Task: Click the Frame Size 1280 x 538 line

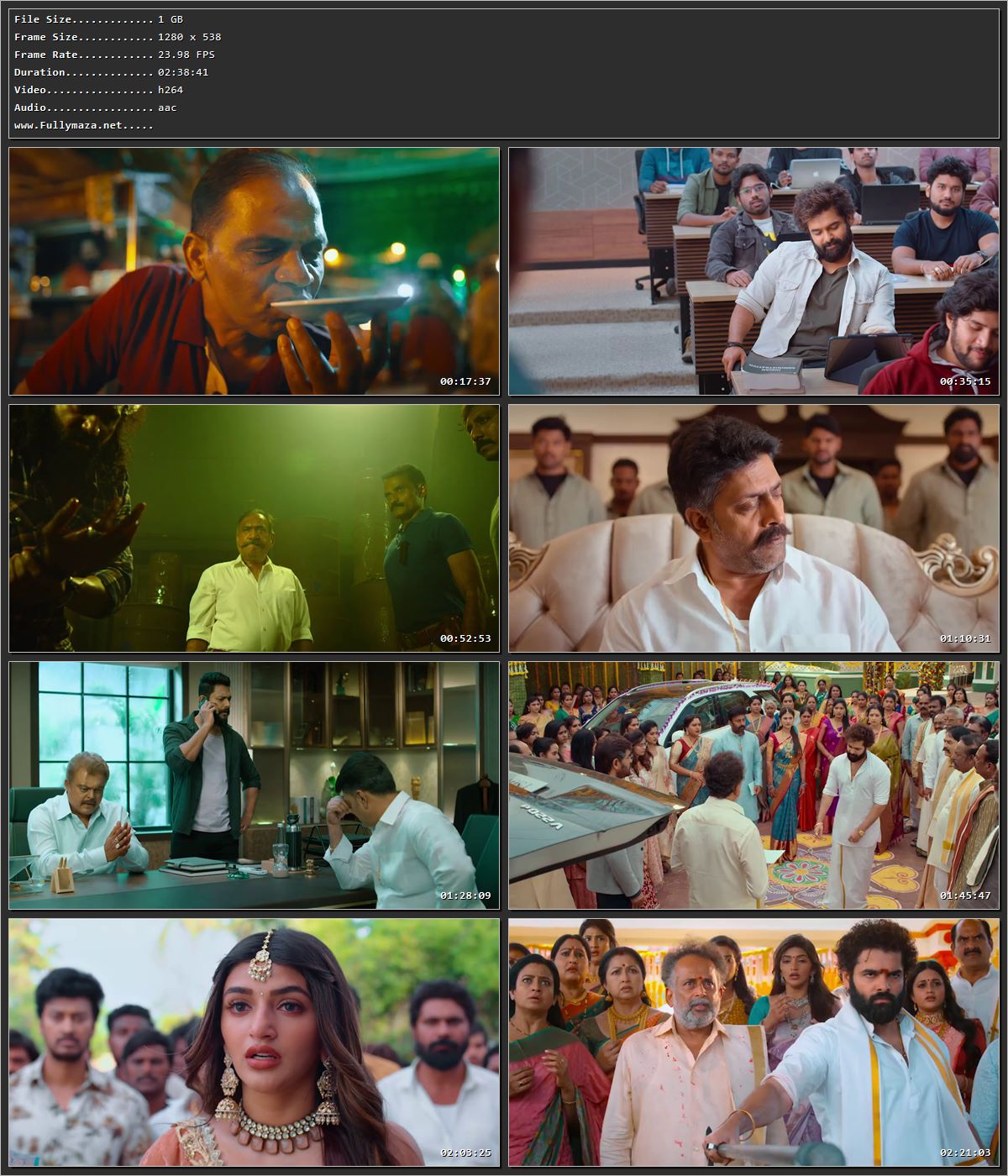Action: pyautogui.click(x=118, y=37)
